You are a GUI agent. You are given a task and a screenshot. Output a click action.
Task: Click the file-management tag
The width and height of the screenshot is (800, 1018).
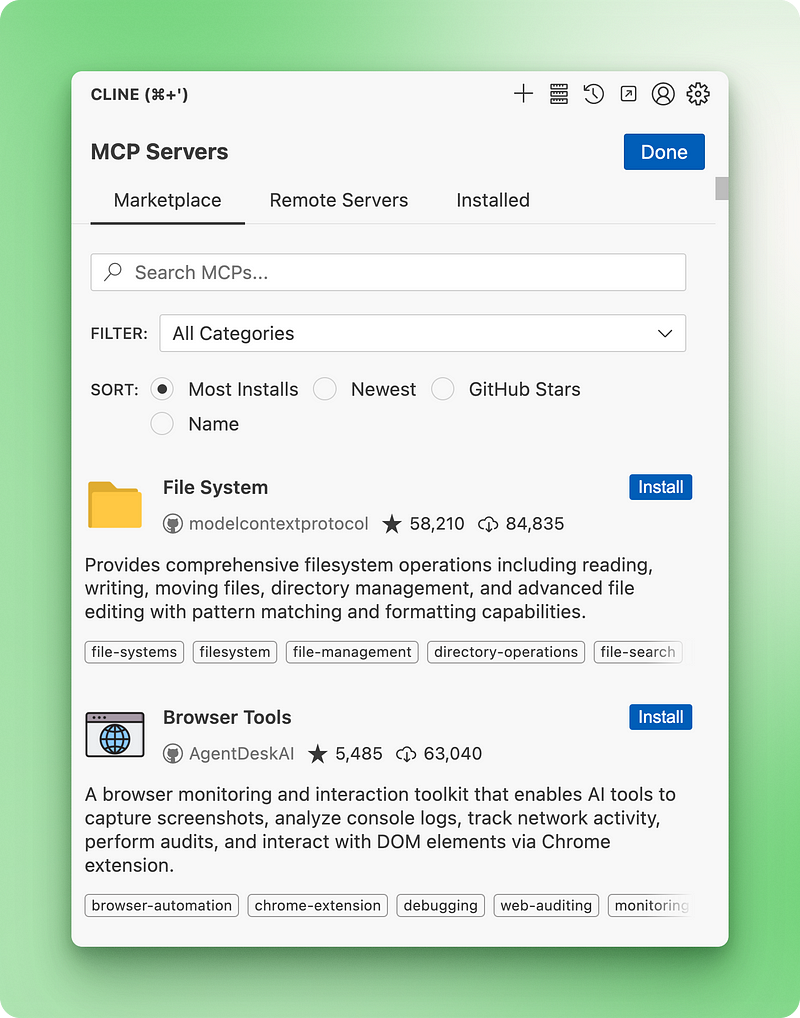(x=352, y=652)
